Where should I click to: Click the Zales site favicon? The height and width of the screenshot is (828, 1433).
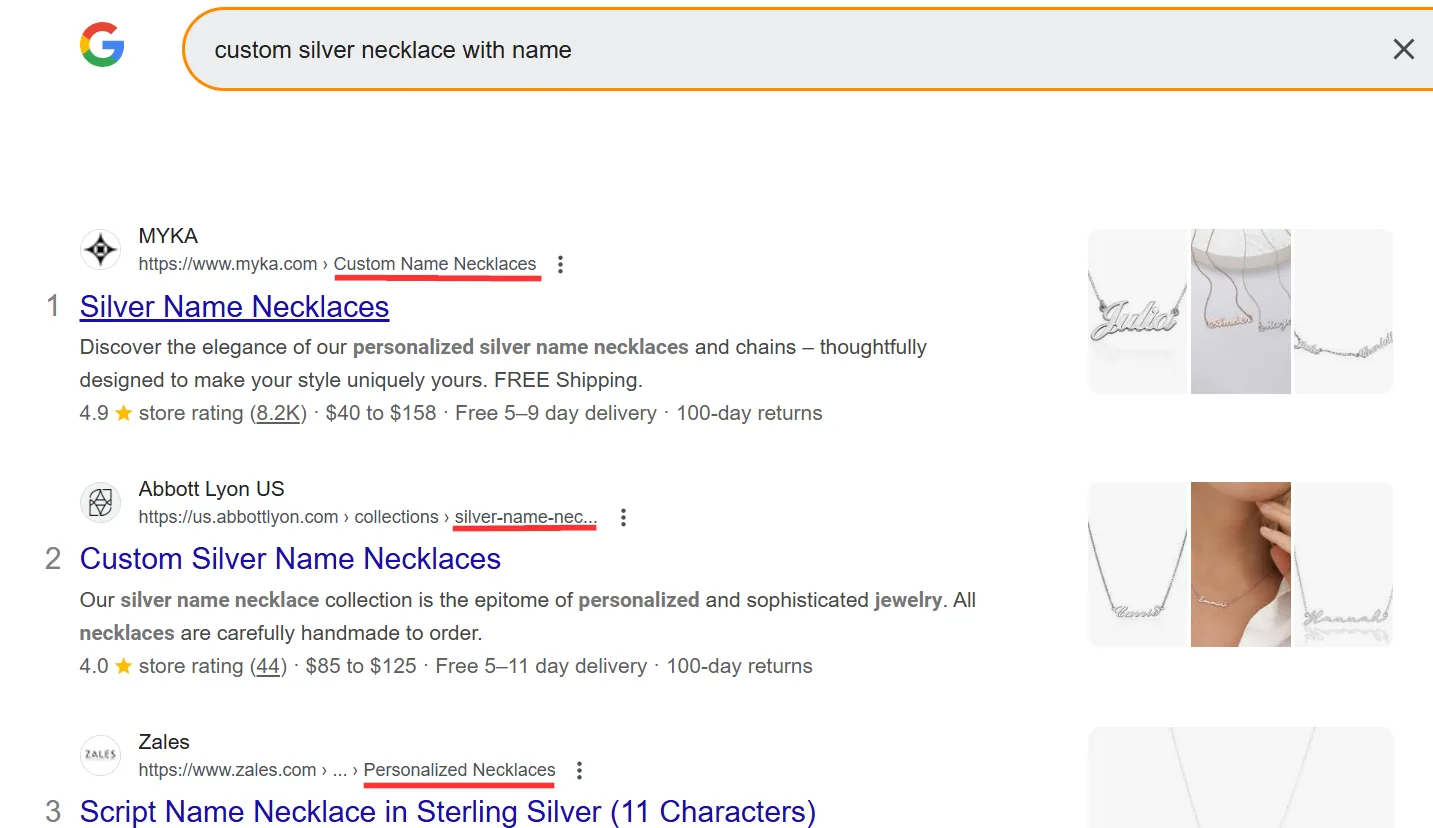[x=100, y=755]
